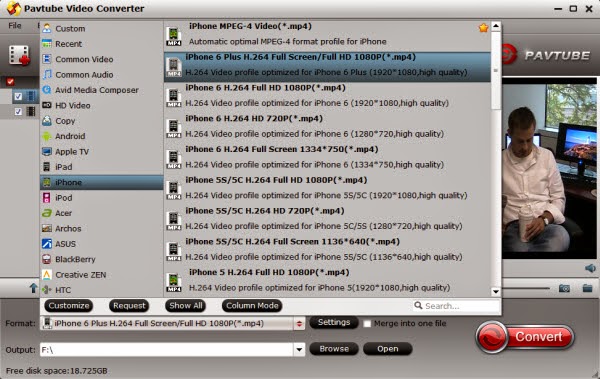This screenshot has width=600, height=379.
Task: Open the File menu
Action: click(15, 26)
